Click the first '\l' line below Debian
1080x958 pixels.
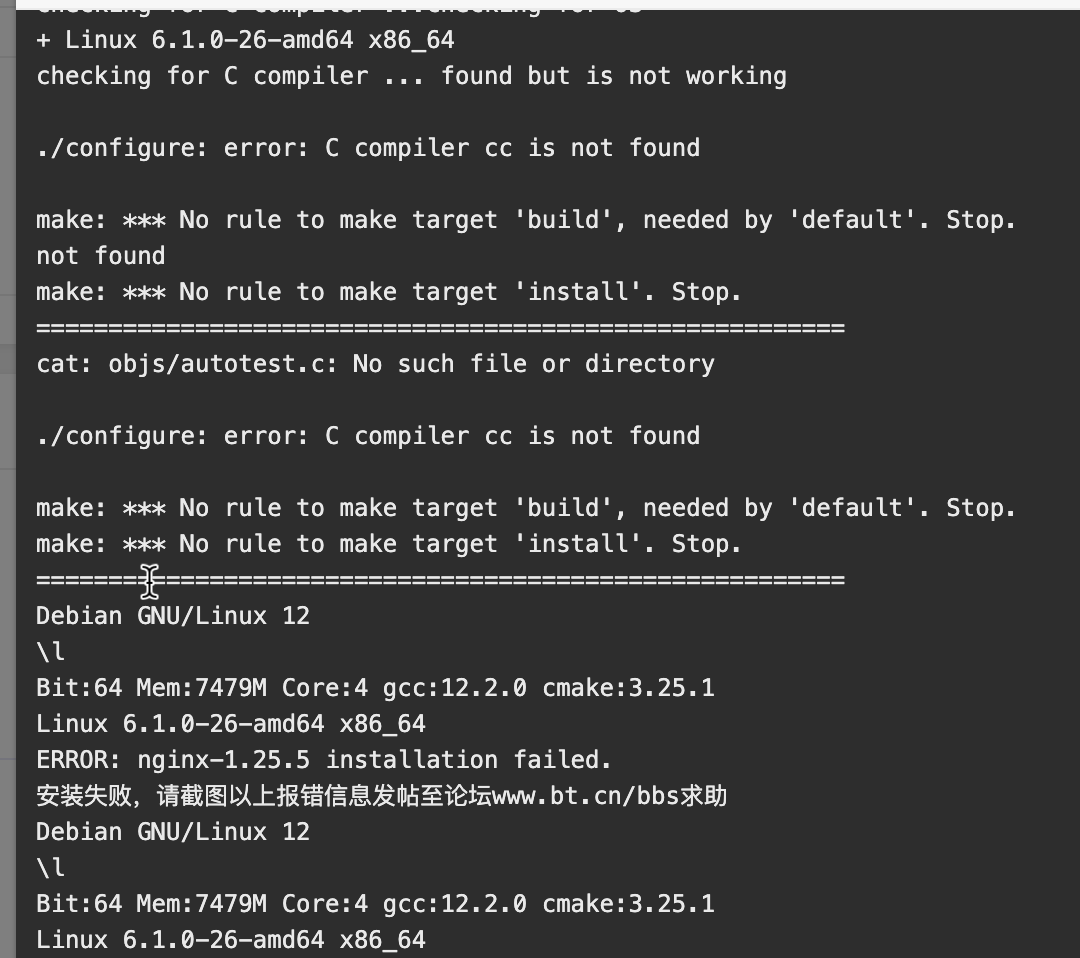[x=50, y=652]
